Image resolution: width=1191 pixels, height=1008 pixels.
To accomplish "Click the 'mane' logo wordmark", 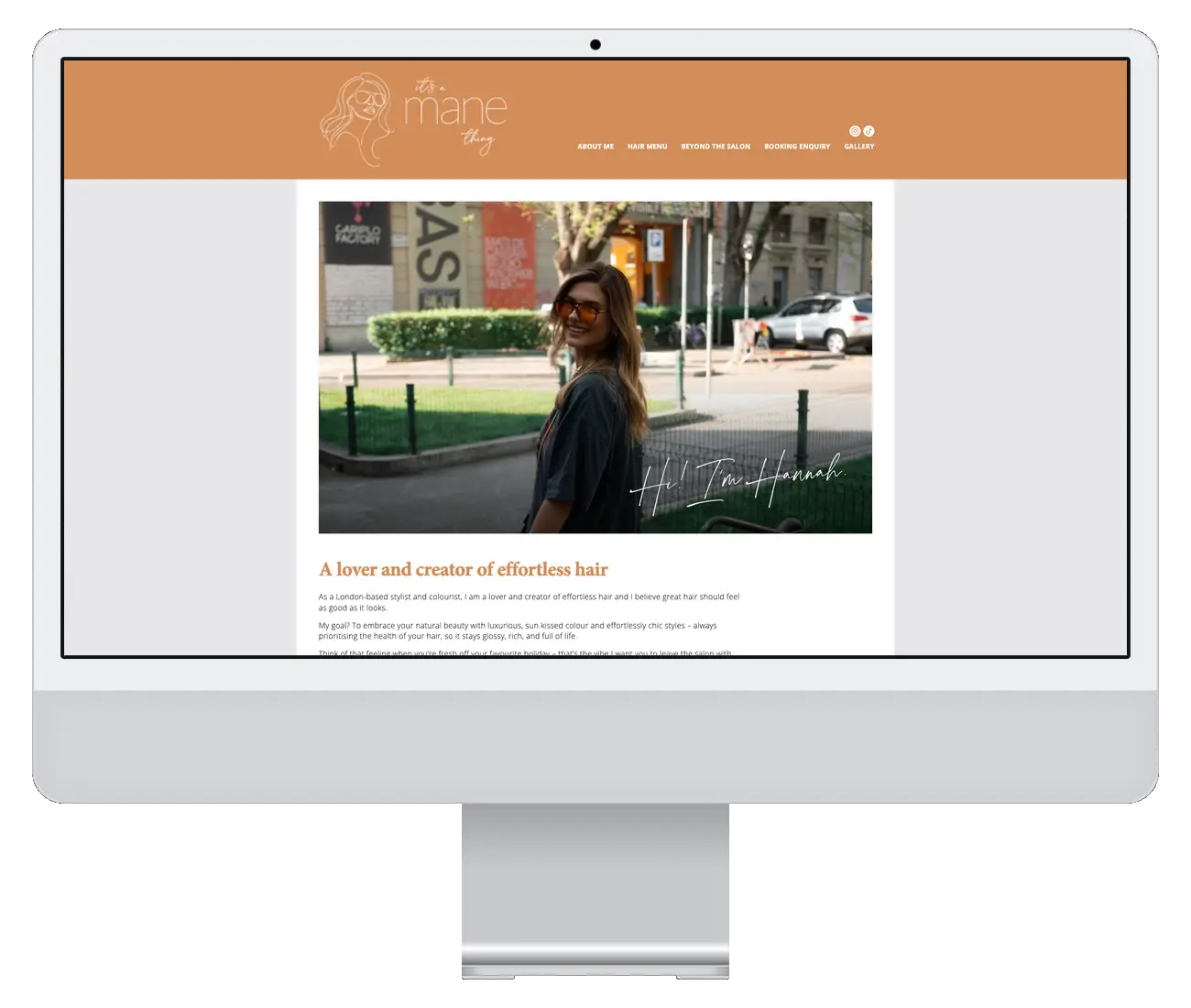I will click(x=455, y=110).
